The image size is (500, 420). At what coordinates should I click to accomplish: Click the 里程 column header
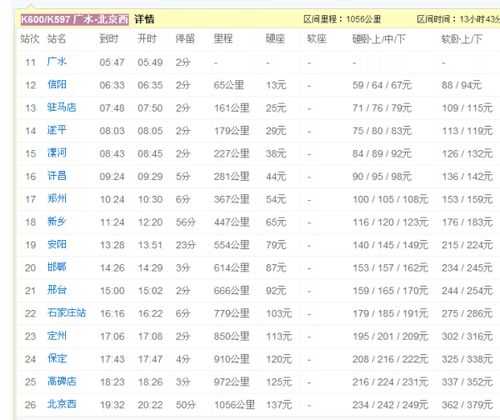point(223,39)
